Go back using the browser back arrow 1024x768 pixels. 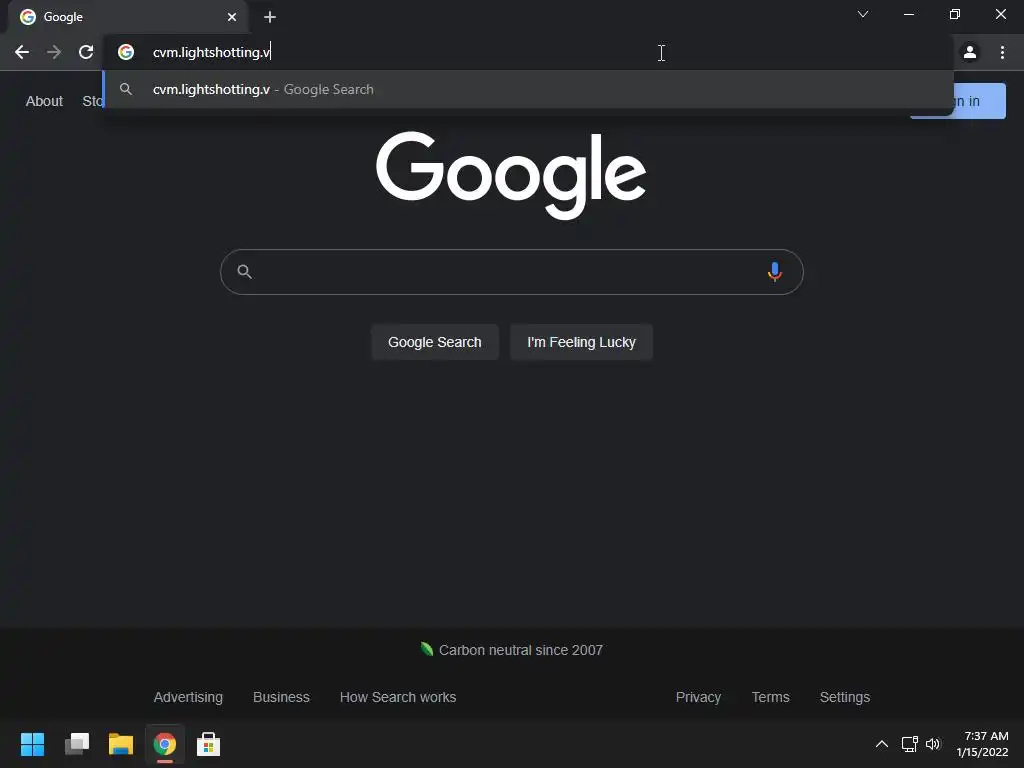coord(22,52)
